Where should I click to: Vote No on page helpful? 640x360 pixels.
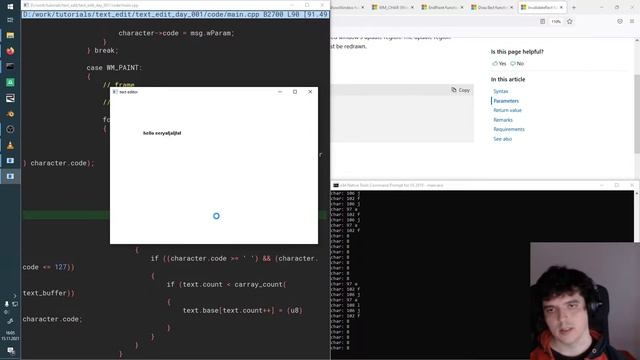517,64
